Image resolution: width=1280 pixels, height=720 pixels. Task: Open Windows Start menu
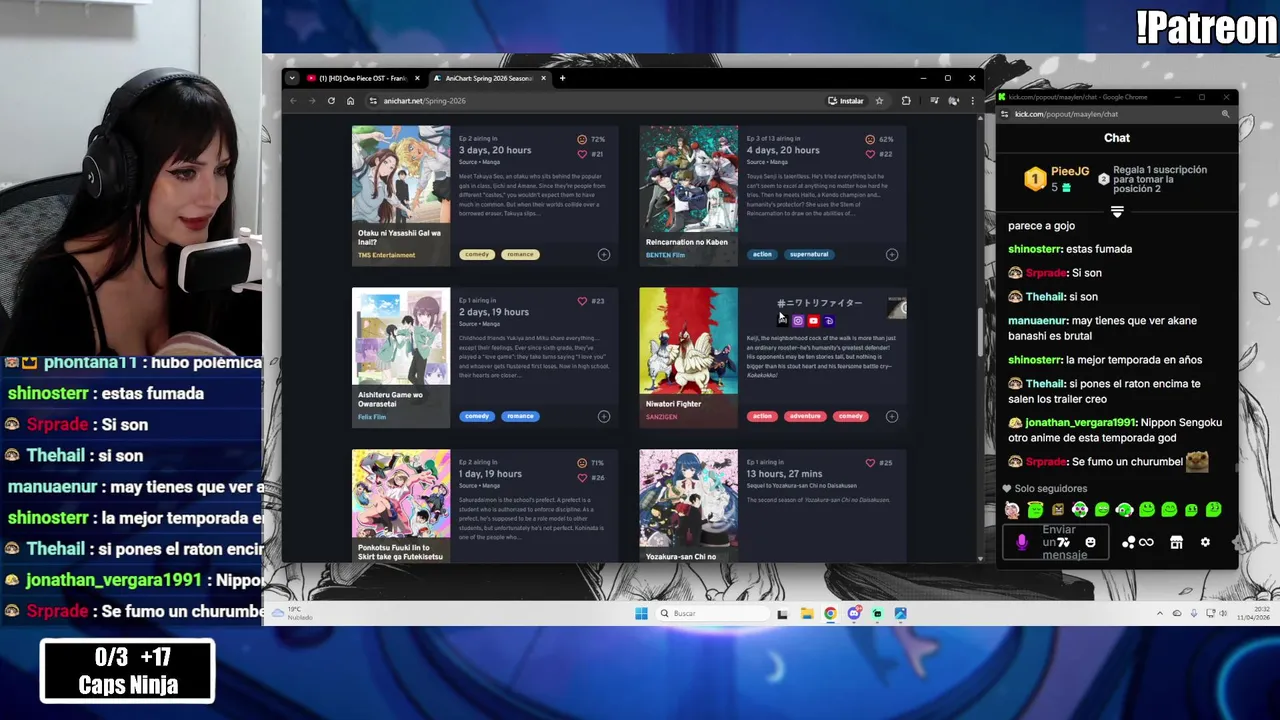[641, 613]
